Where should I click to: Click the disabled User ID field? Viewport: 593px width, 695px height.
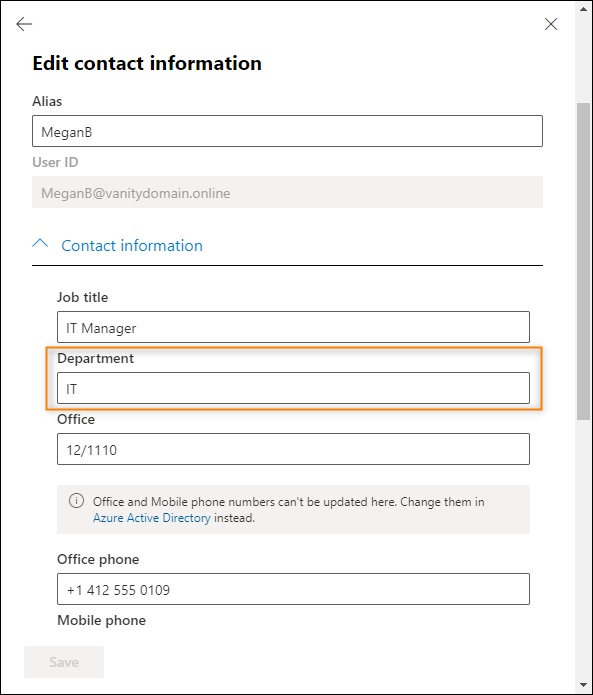pos(287,192)
